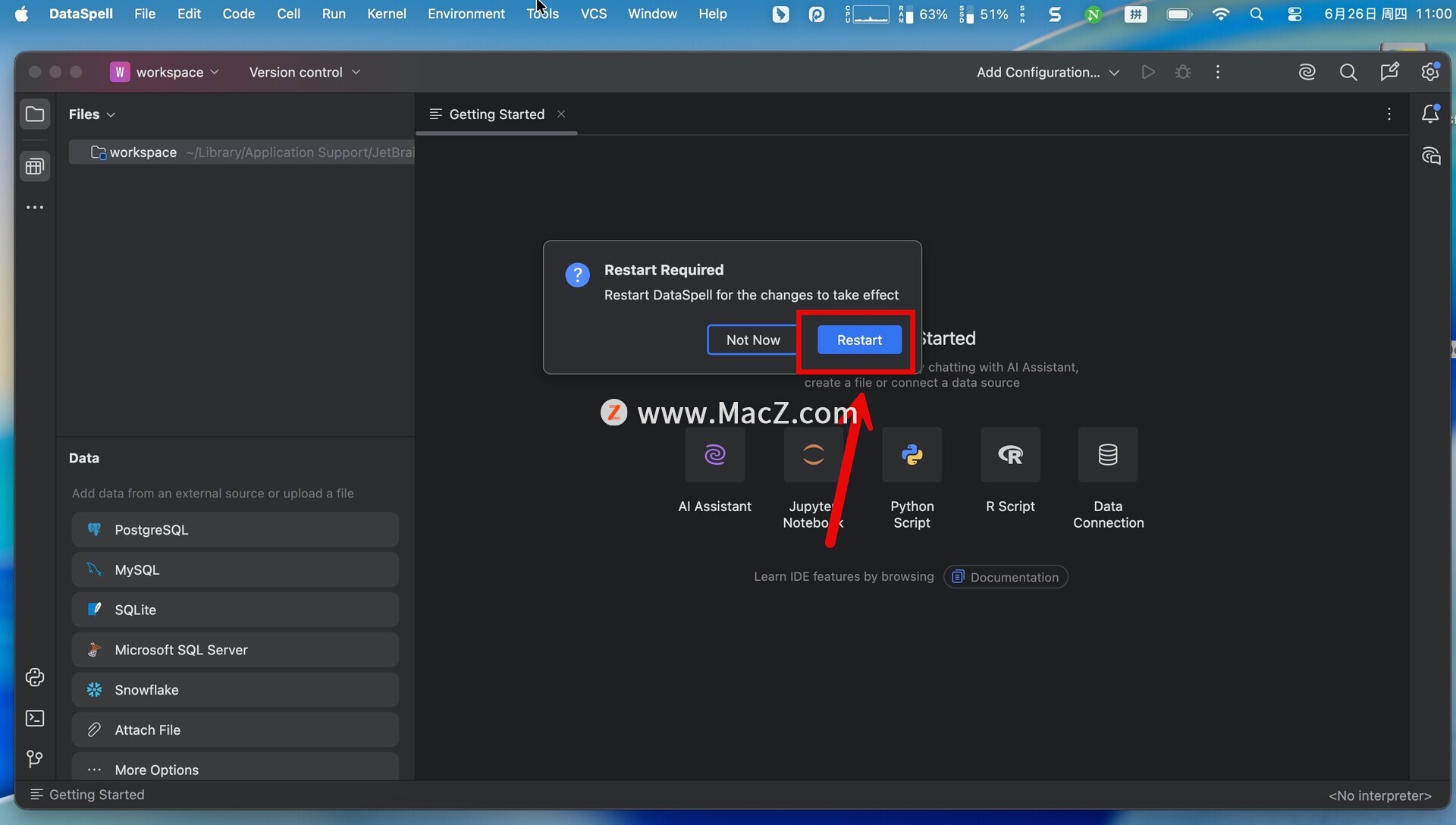Click the Restart button in the dialog
This screenshot has width=1456, height=825.
[859, 340]
